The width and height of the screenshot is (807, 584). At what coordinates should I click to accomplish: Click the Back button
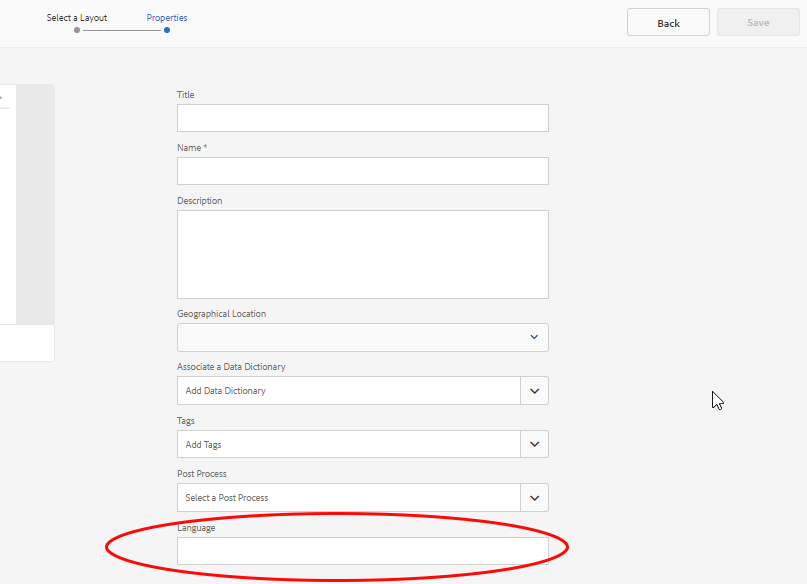point(668,23)
